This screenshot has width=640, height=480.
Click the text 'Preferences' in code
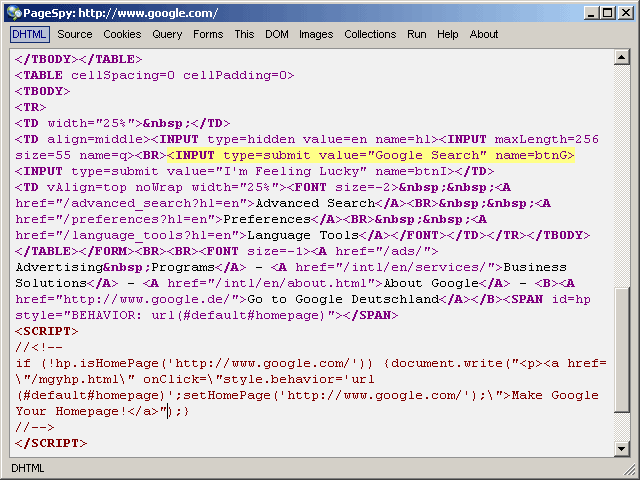[267, 219]
